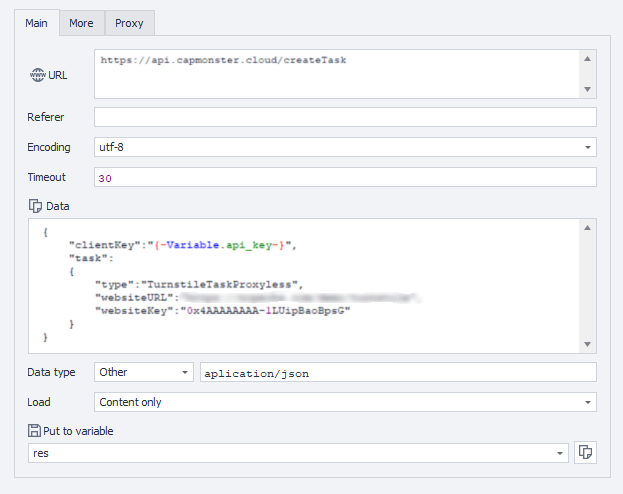Click the globe icon beside URL
The image size is (623, 494).
(x=38, y=75)
